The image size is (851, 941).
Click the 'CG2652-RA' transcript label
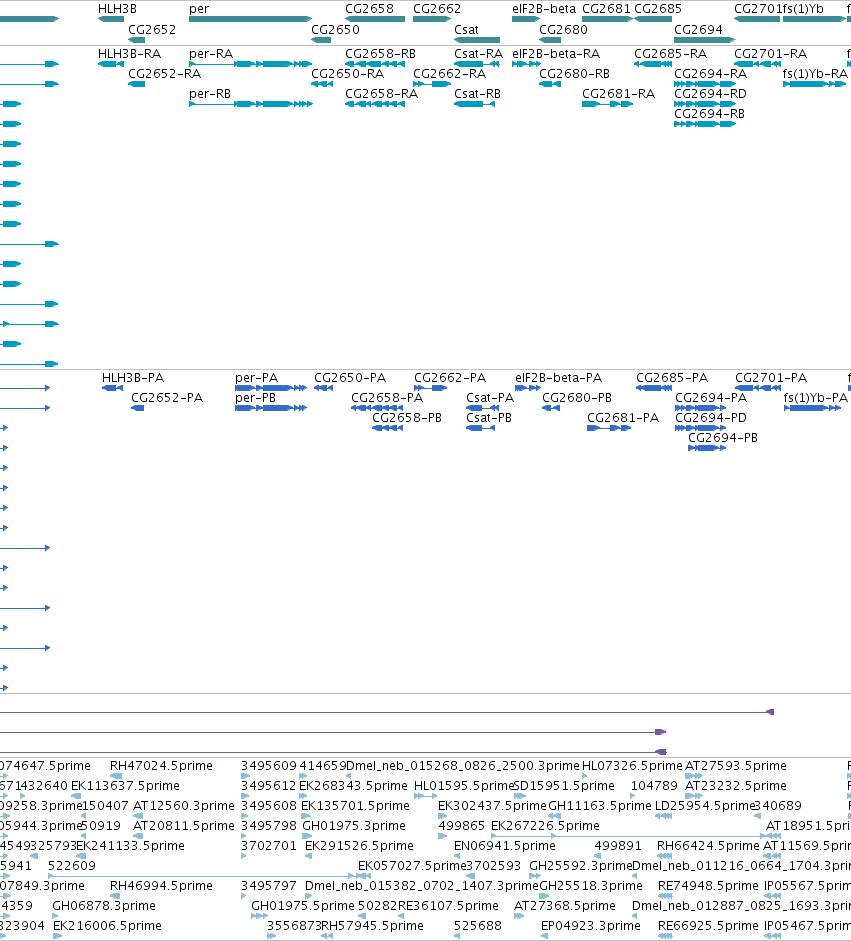pos(164,73)
